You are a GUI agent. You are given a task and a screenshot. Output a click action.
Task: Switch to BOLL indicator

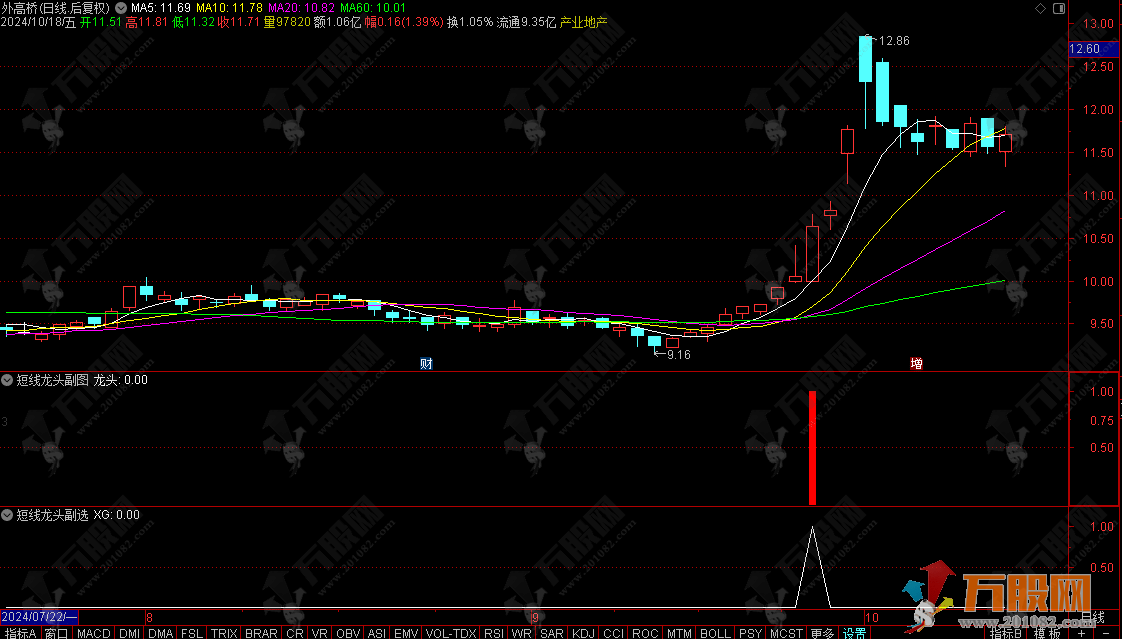716,633
